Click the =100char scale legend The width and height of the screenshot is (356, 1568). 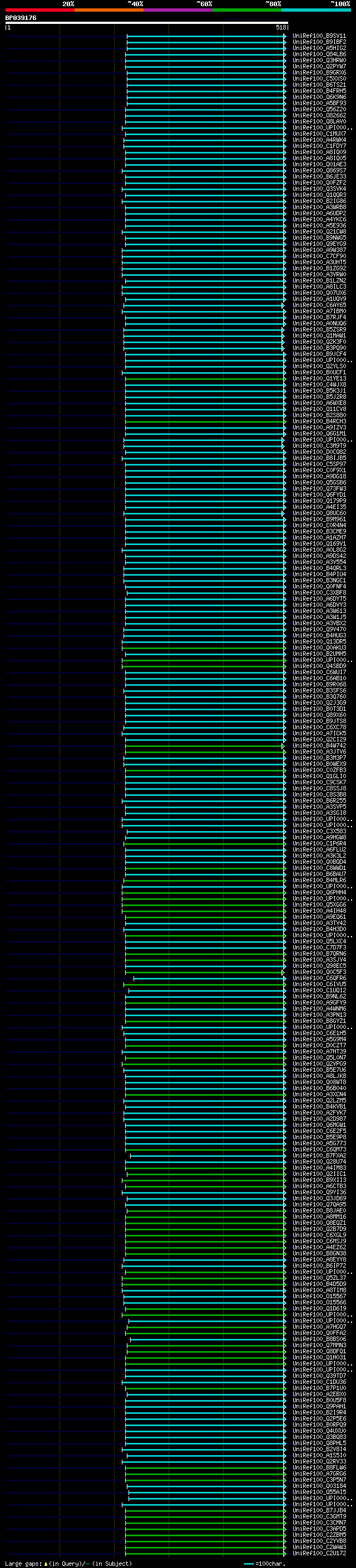coord(265,1564)
